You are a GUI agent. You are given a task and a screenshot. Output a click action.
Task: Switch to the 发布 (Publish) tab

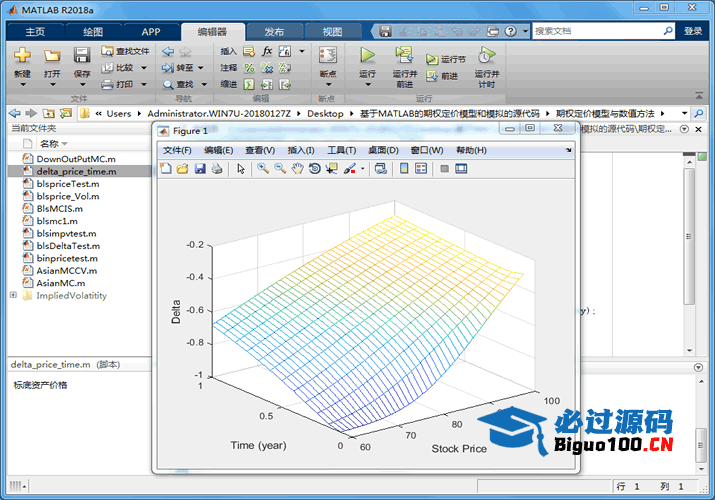point(274,31)
